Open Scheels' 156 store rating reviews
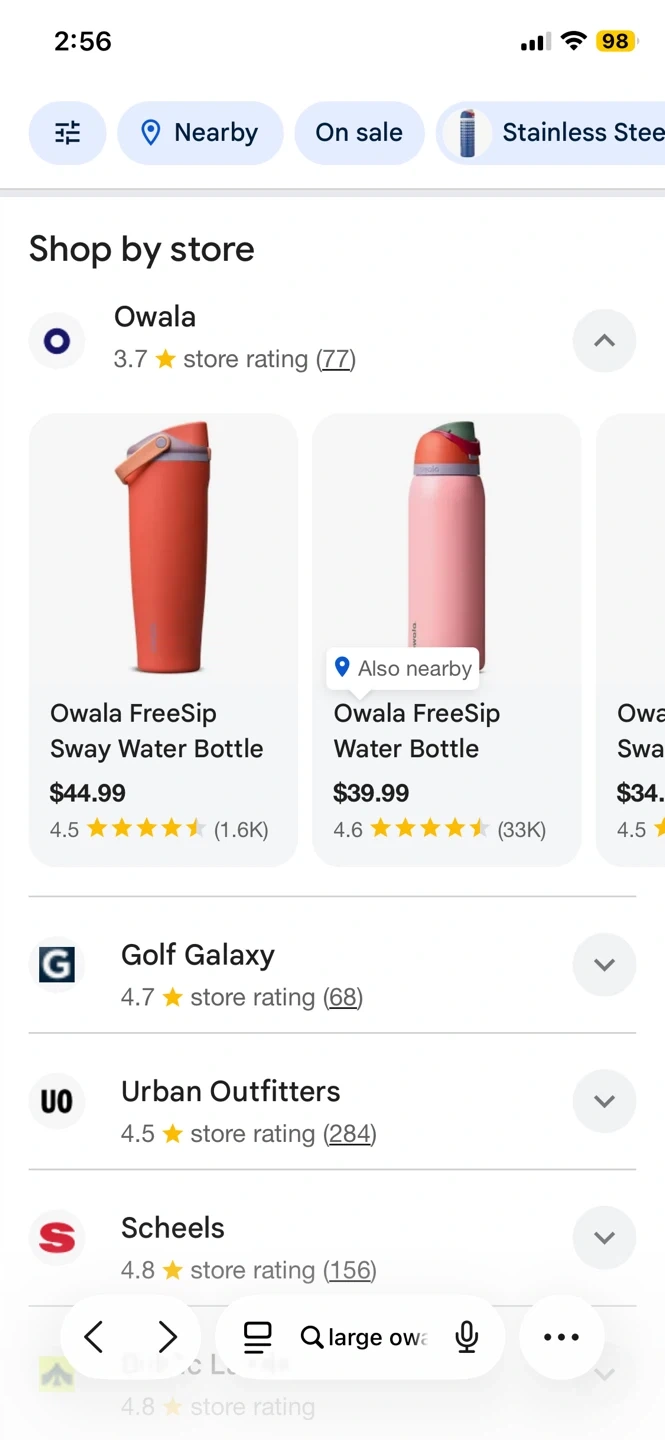 (350, 1270)
